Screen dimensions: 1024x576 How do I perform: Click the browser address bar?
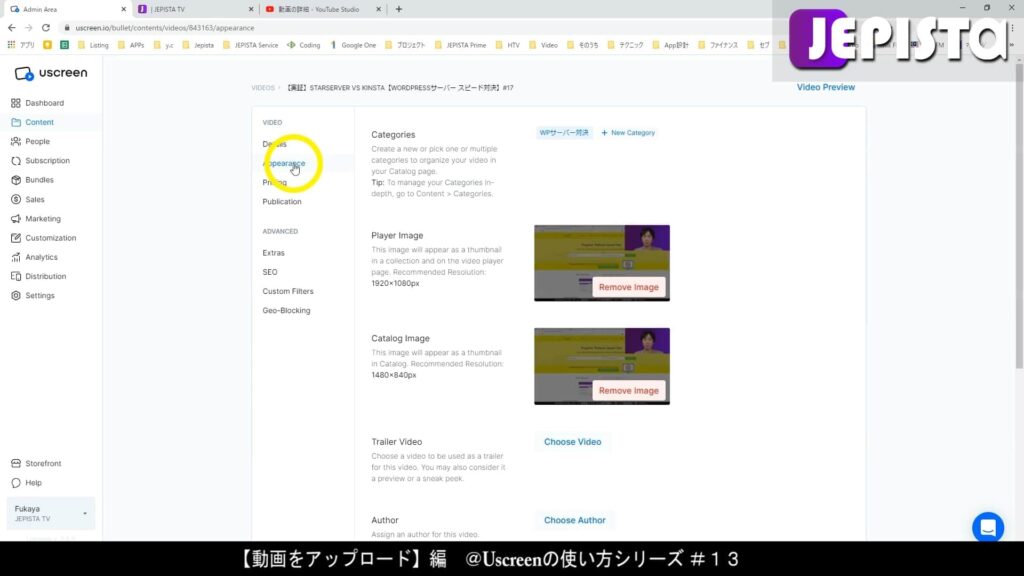point(418,28)
